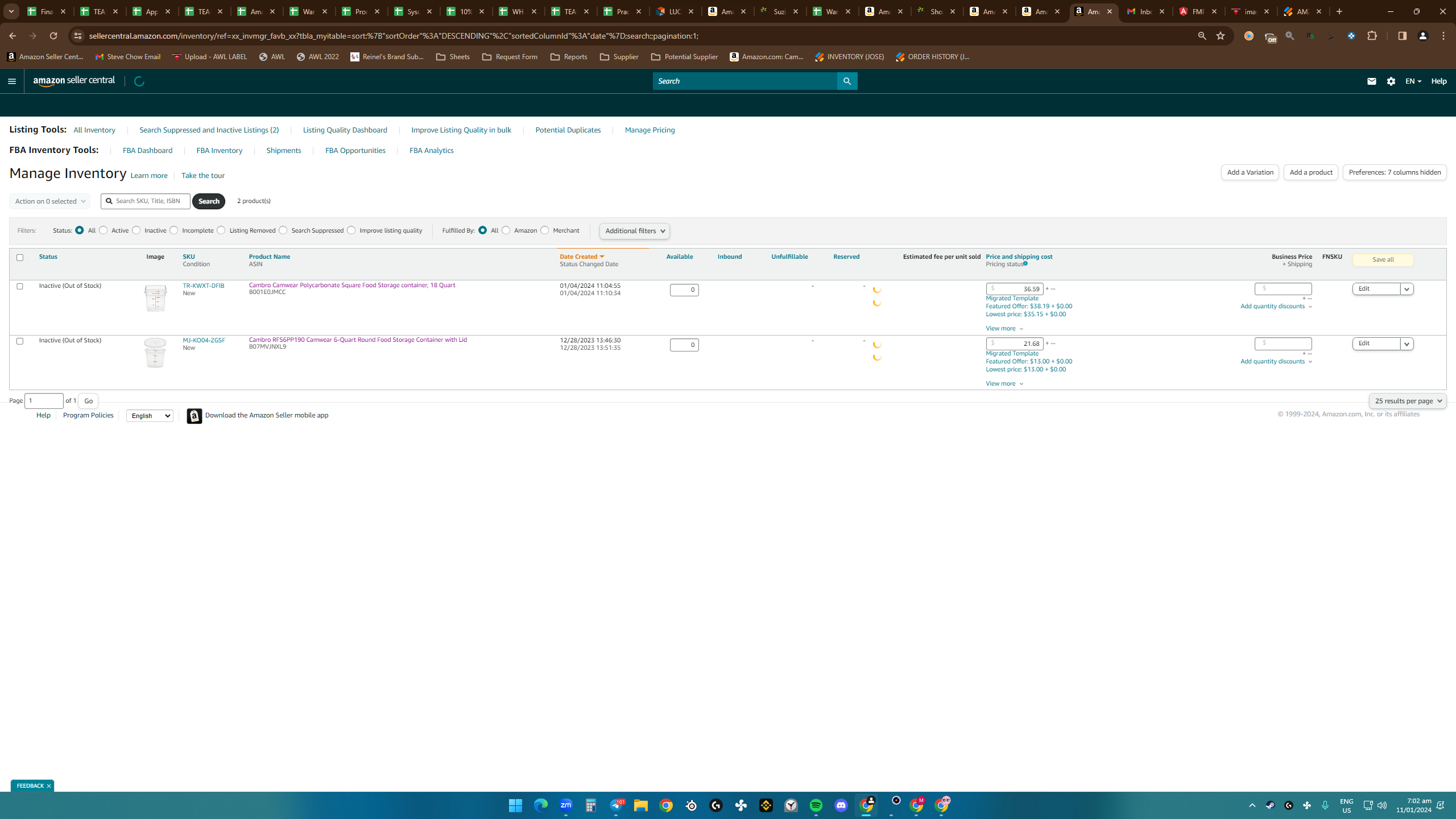This screenshot has width=1456, height=819.
Task: Open the Chrome extensions puzzle icon
Action: click(1372, 36)
